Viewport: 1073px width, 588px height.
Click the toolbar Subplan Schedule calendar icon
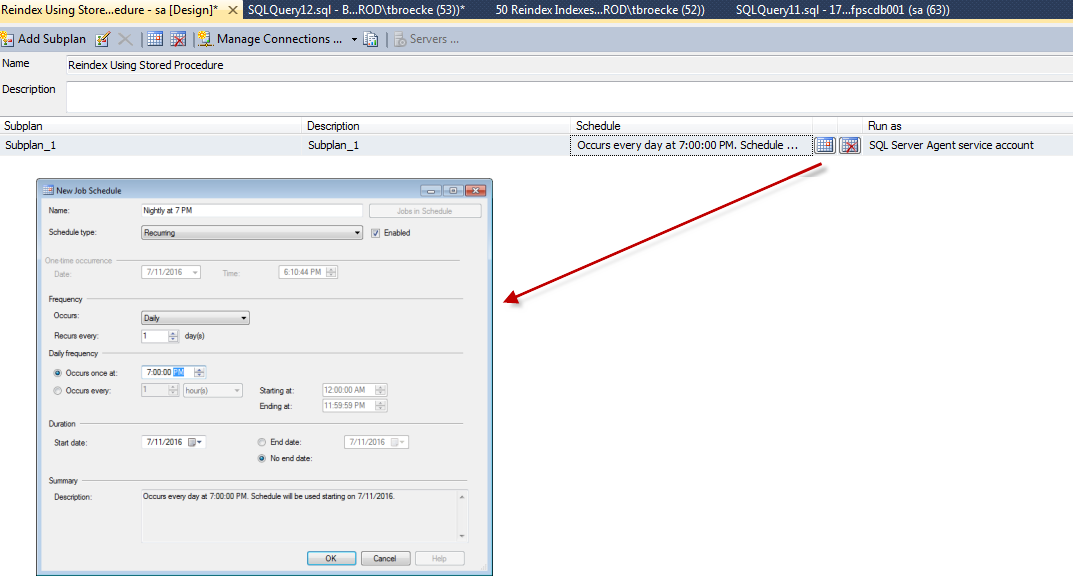(x=155, y=39)
